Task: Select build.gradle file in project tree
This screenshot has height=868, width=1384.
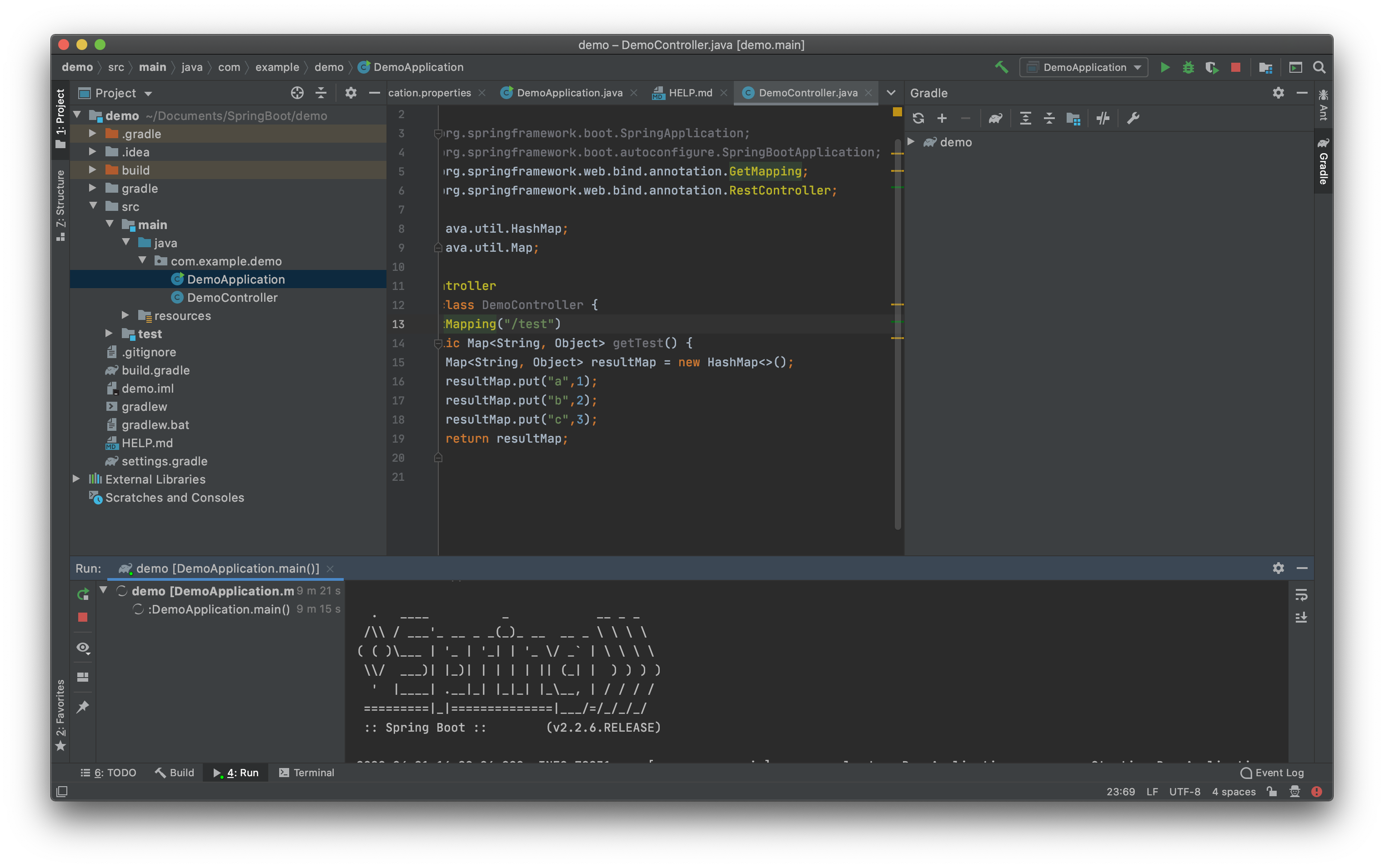Action: 155,370
